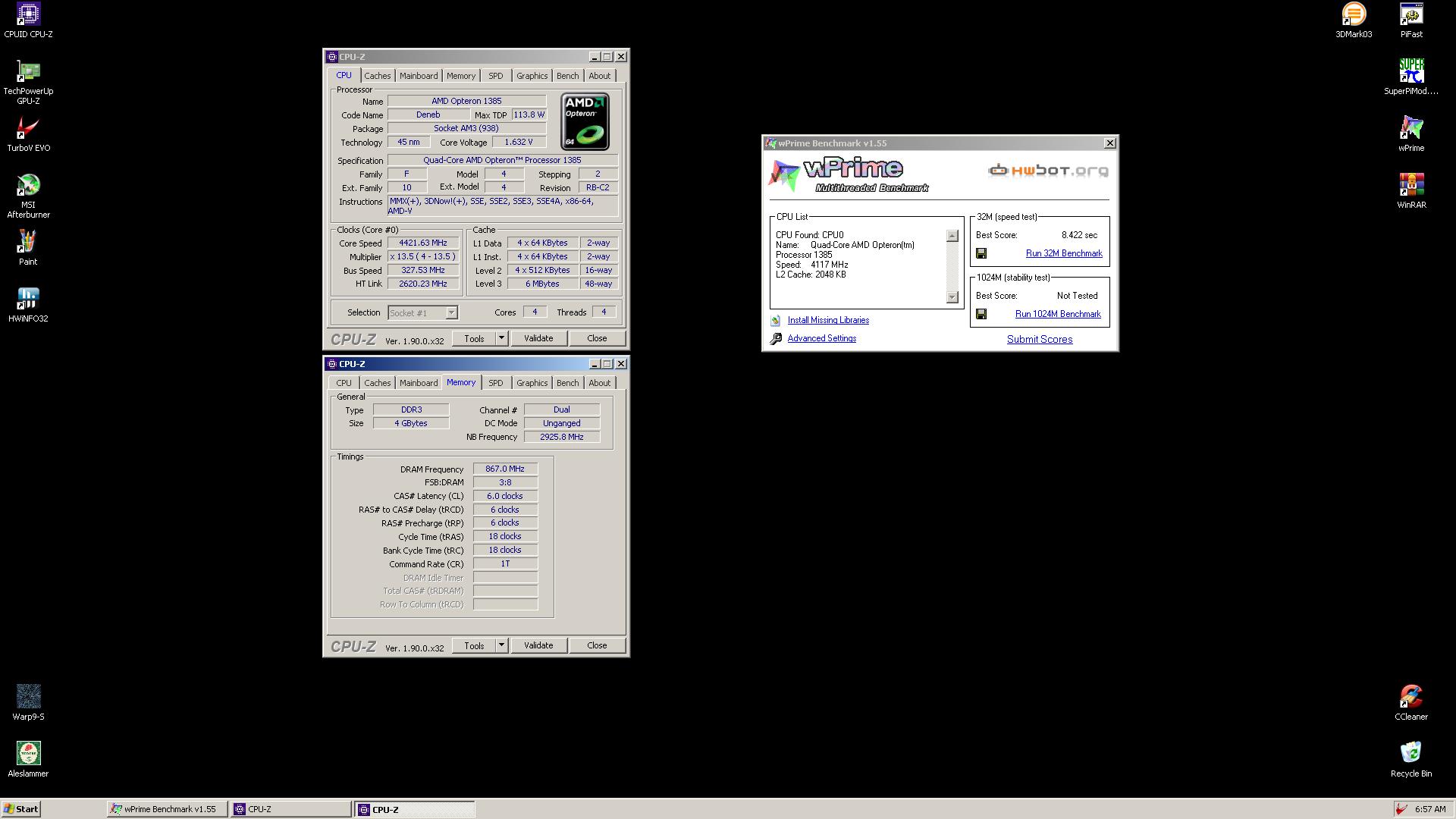
Task: Open MSI Afterburner desktop icon
Action: coord(28,196)
